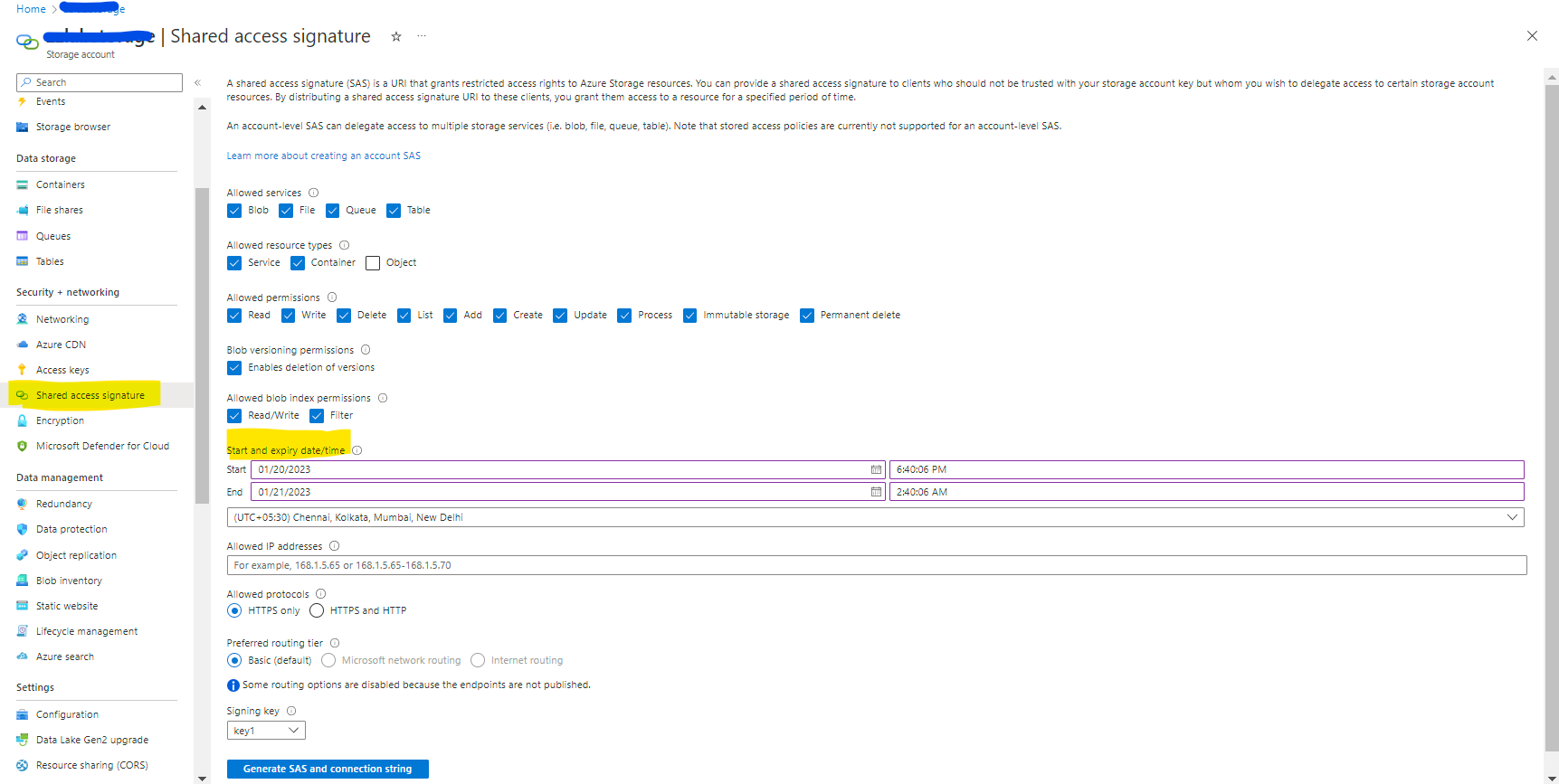This screenshot has height=784, width=1559.
Task: Click the Start time 6:40:06 PM field
Action: tap(1207, 469)
